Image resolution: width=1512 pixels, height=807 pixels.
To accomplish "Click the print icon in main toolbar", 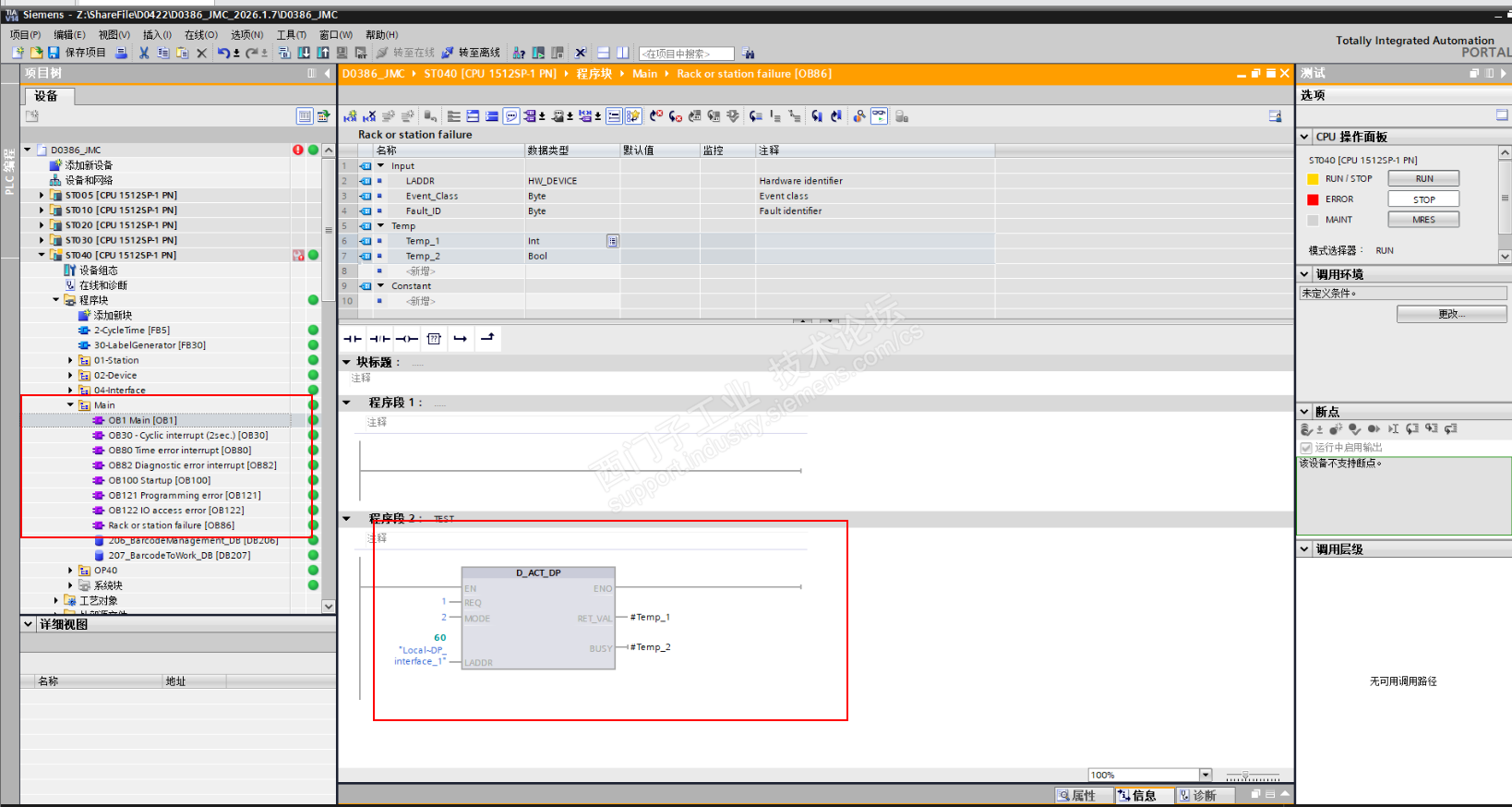I will (x=121, y=53).
